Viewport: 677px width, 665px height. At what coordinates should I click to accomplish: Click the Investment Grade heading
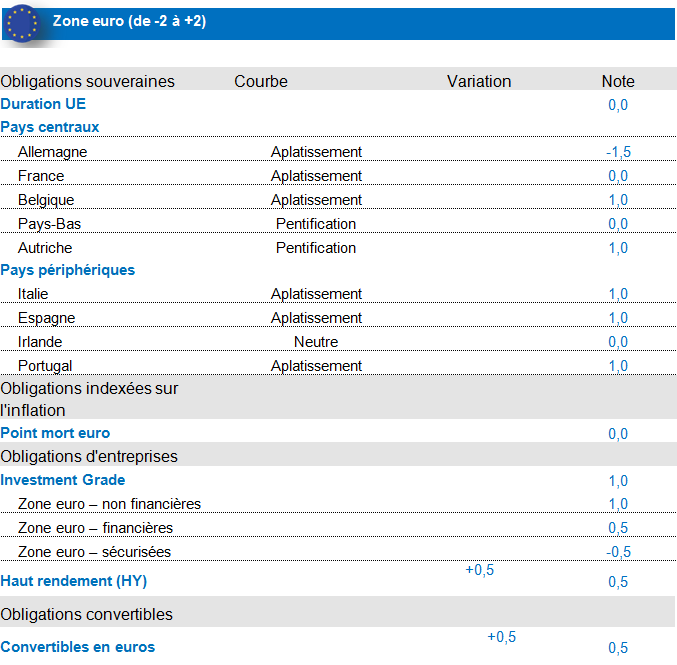[63, 480]
